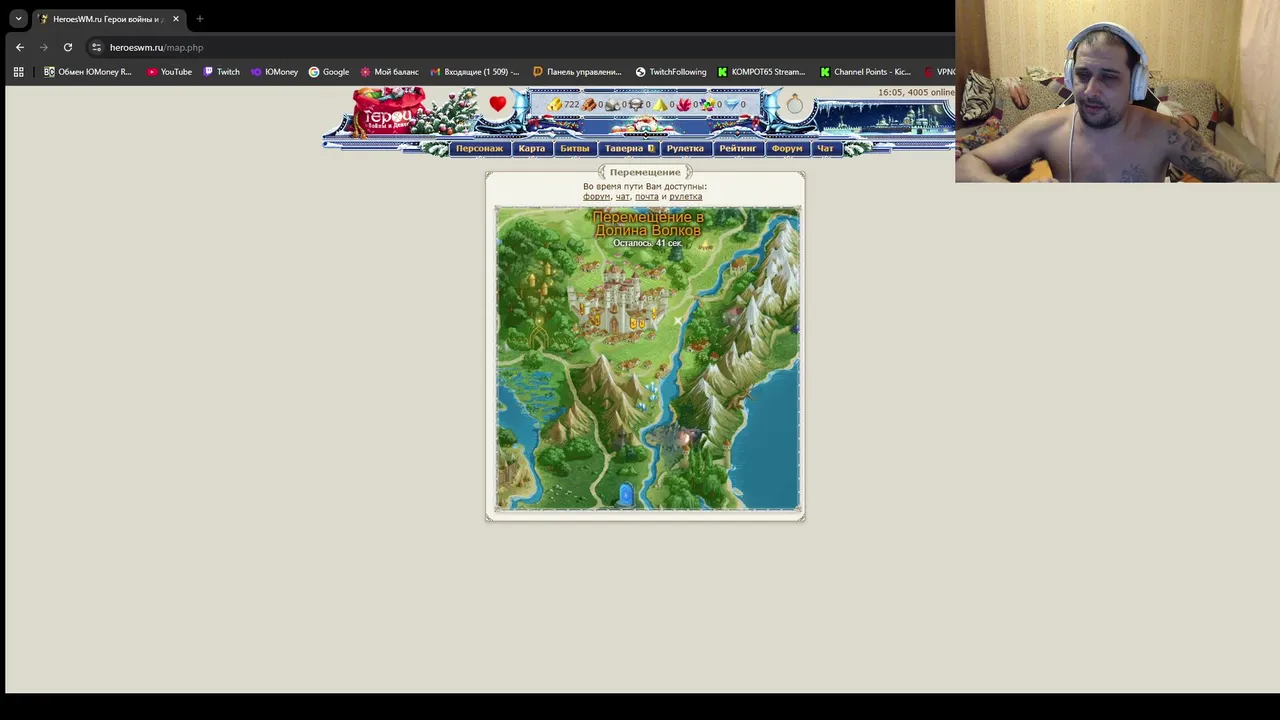Click the browser Back button
The width and height of the screenshot is (1280, 720).
coord(20,47)
